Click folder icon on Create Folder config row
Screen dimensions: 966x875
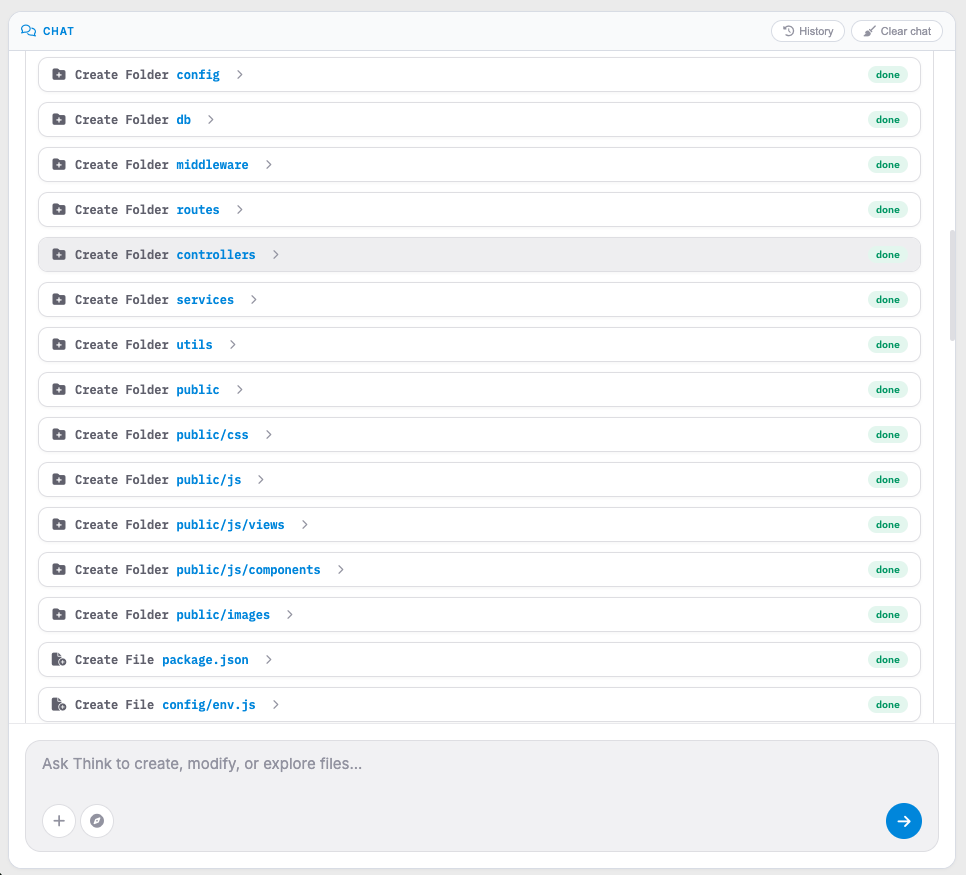59,75
